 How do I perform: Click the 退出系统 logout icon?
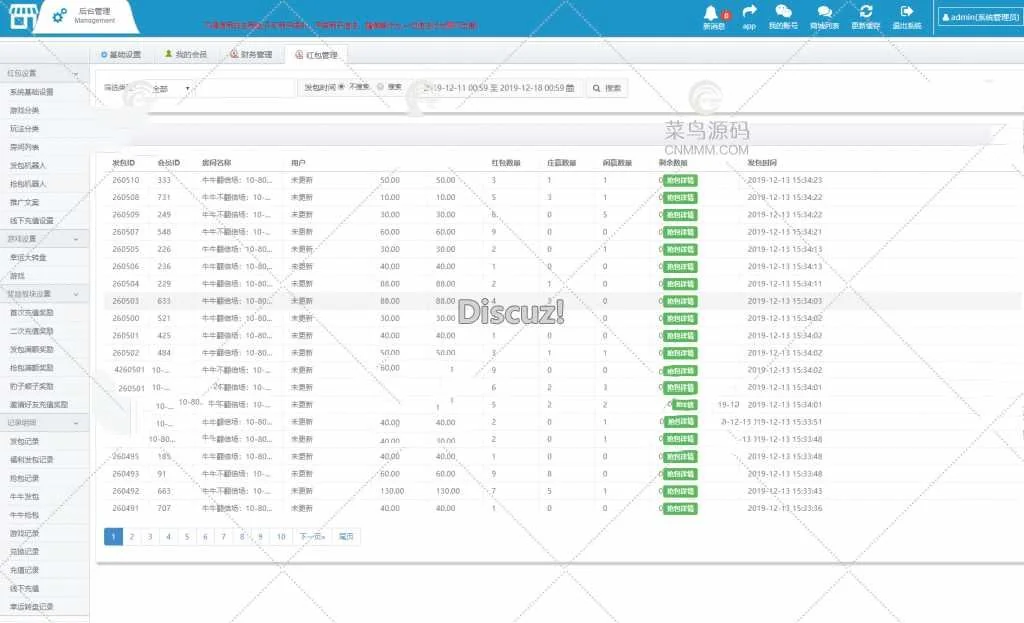907,13
